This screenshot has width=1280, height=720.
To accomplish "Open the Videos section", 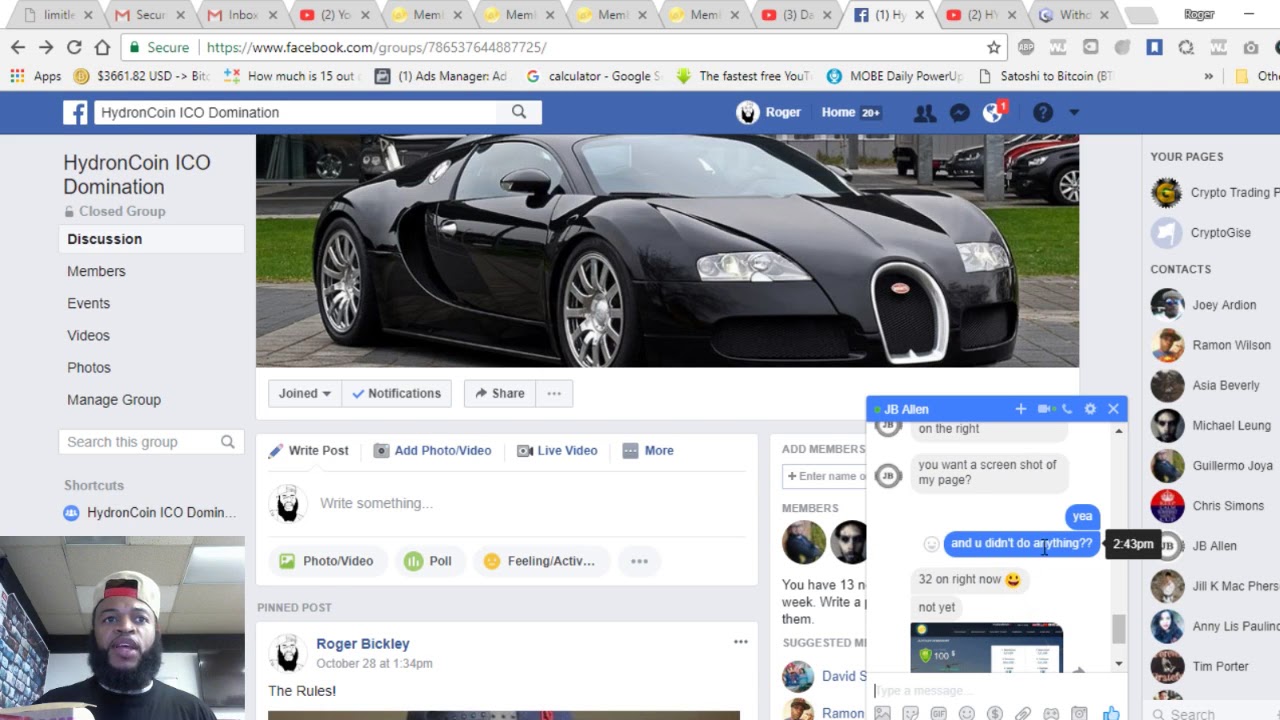I will [x=88, y=335].
